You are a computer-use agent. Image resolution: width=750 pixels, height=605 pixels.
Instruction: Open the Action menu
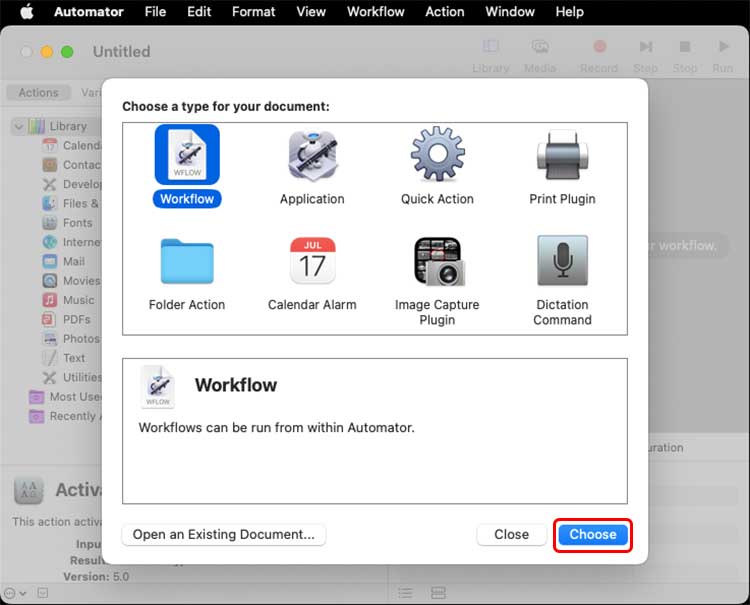(445, 11)
